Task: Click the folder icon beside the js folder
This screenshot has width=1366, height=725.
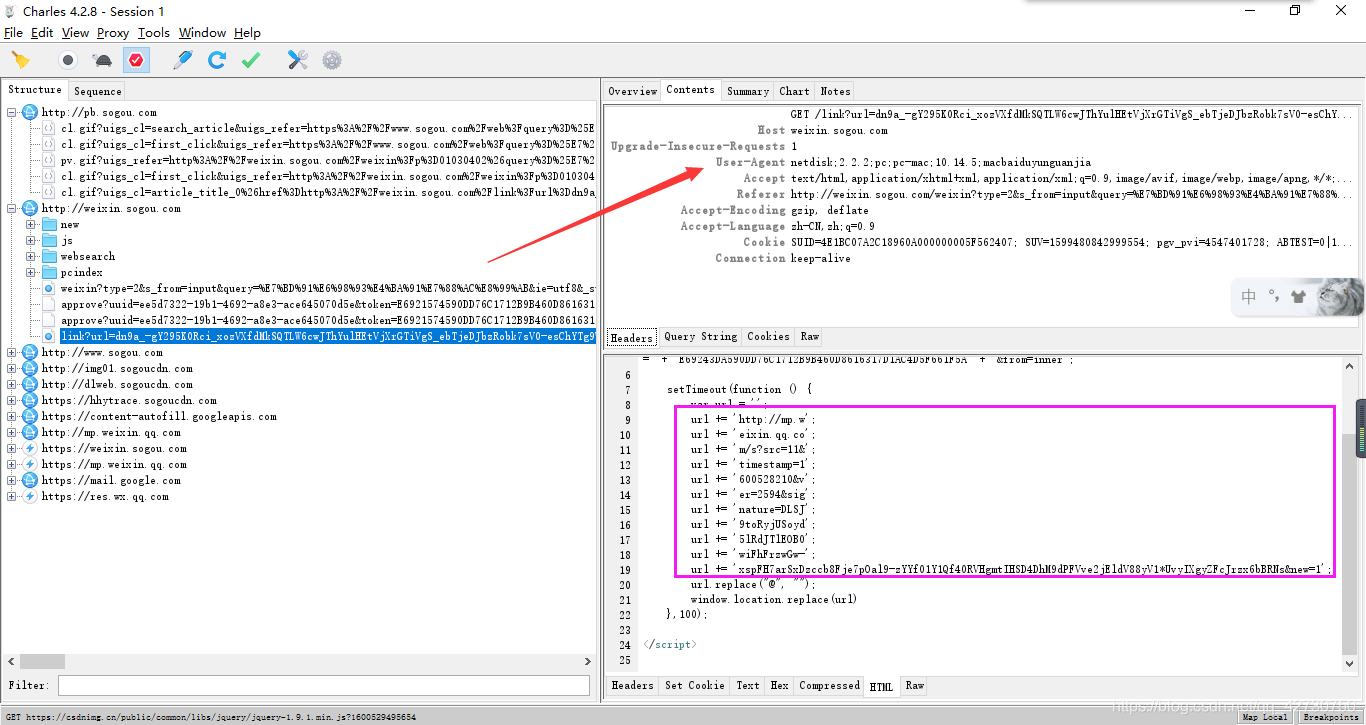Action: (49, 240)
